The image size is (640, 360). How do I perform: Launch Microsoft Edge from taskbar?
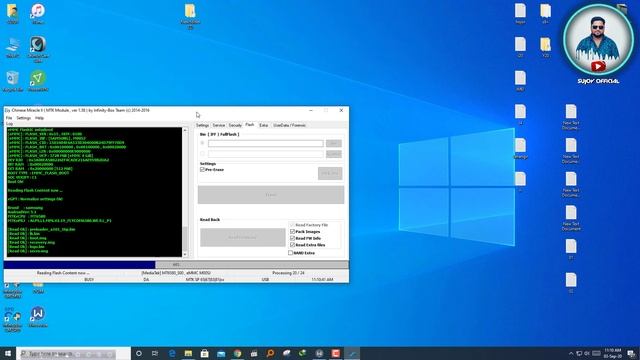point(172,353)
